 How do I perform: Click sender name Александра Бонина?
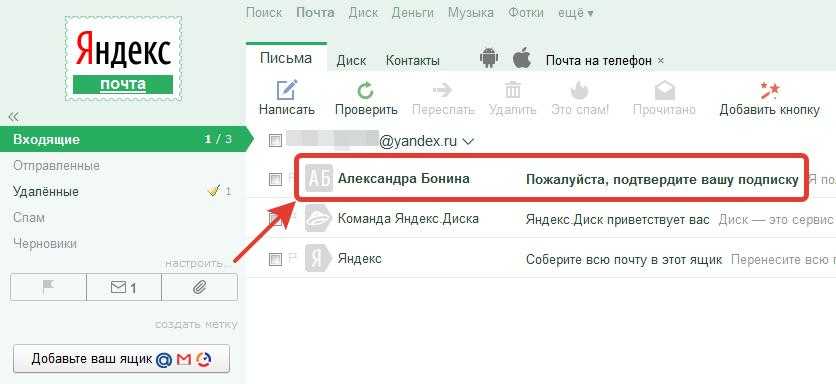pos(404,179)
